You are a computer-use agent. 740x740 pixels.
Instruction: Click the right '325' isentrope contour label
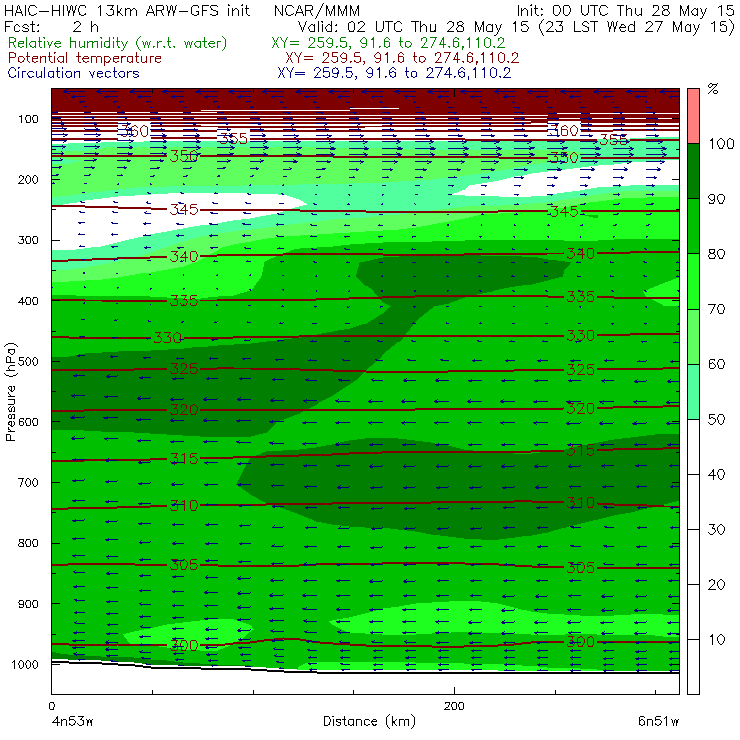pos(580,369)
